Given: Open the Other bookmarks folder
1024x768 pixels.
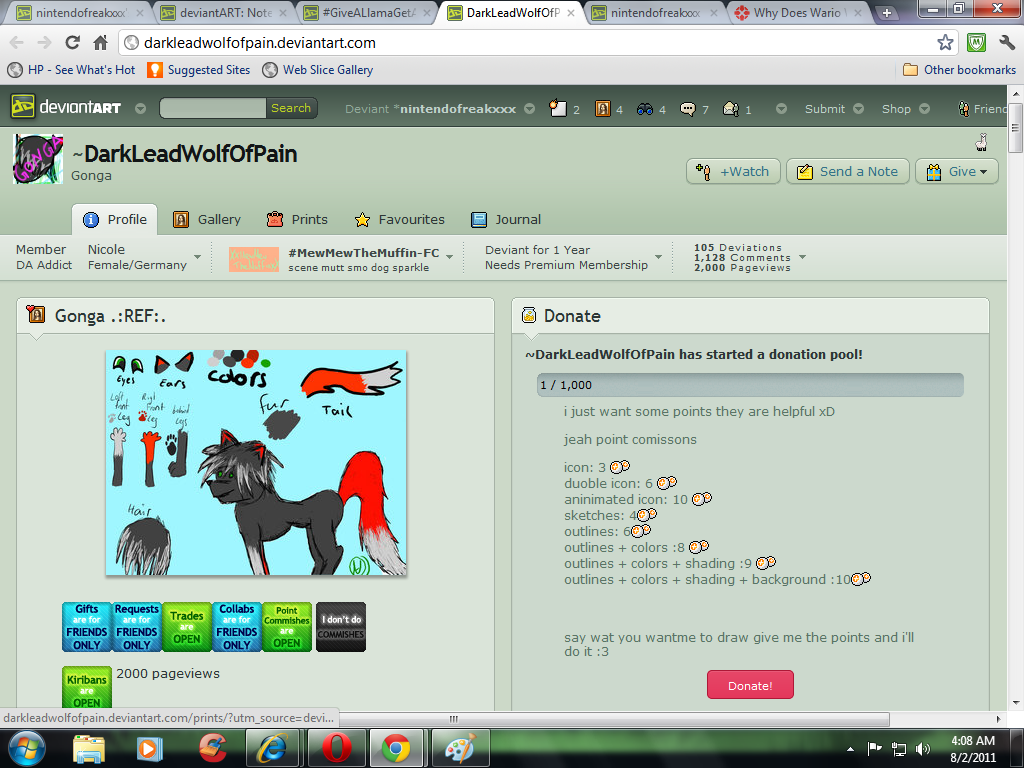Looking at the screenshot, I should point(959,70).
